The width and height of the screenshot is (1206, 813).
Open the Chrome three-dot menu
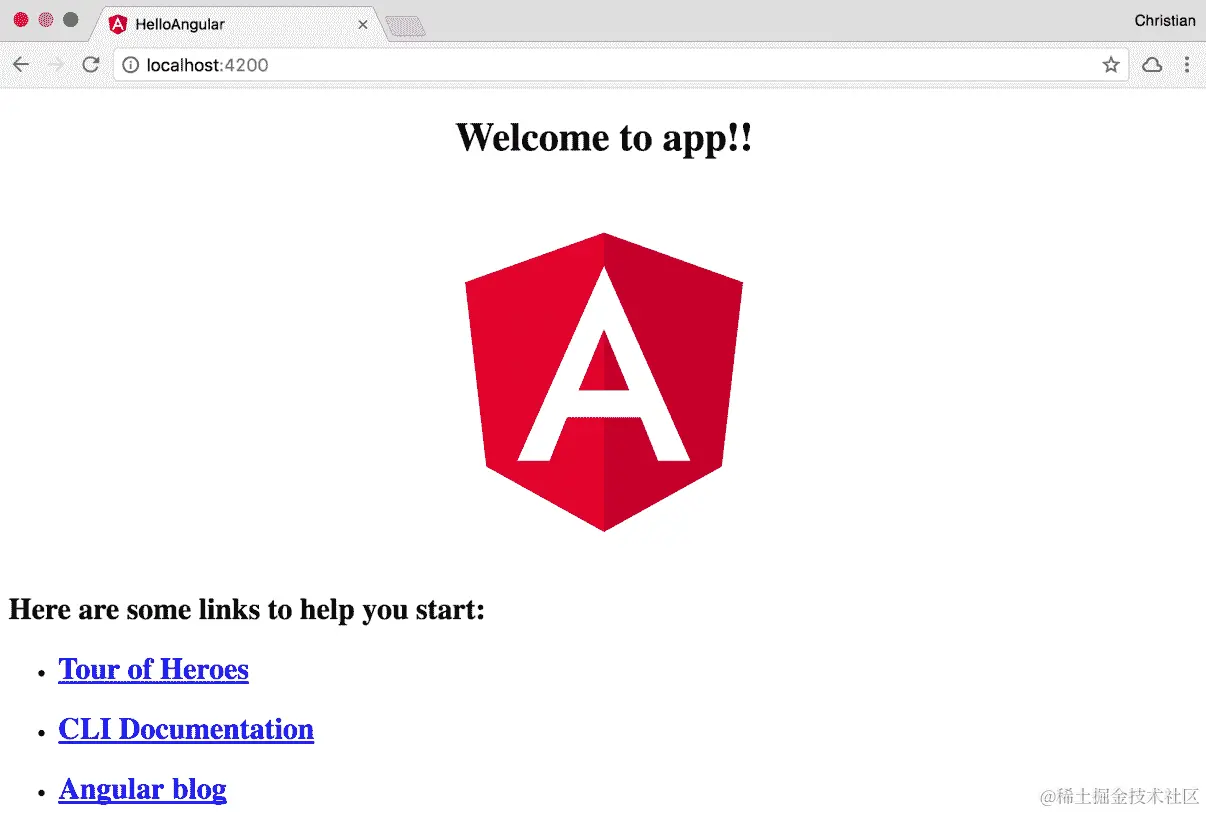point(1187,65)
